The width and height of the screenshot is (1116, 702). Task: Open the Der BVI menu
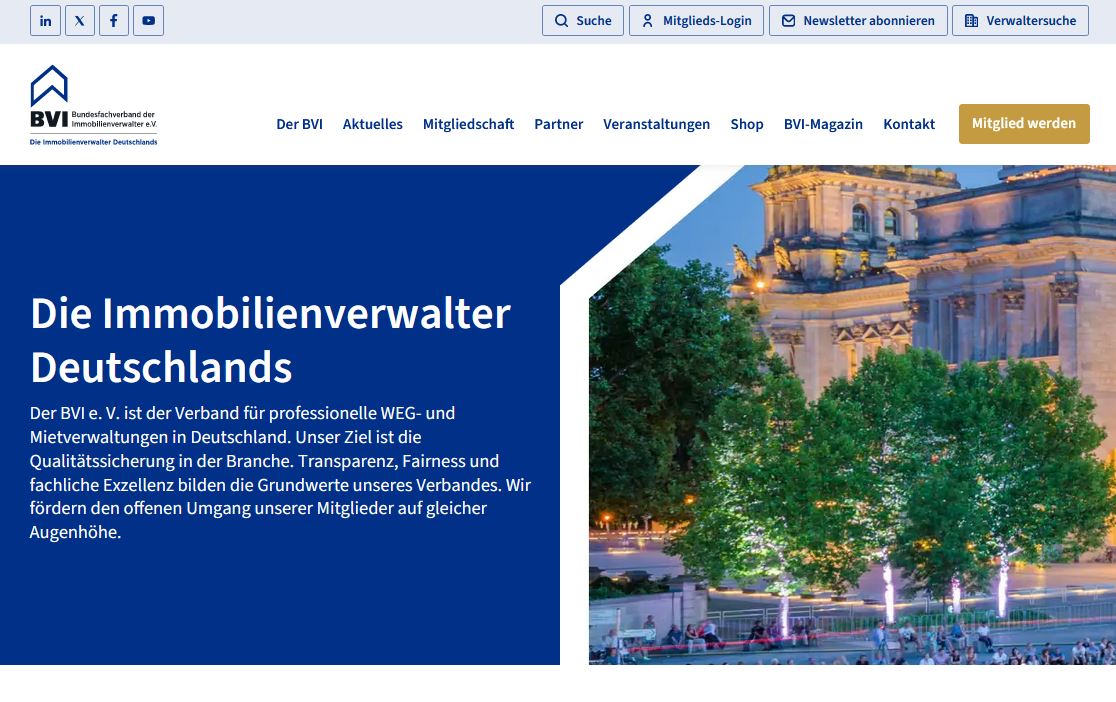click(x=299, y=124)
